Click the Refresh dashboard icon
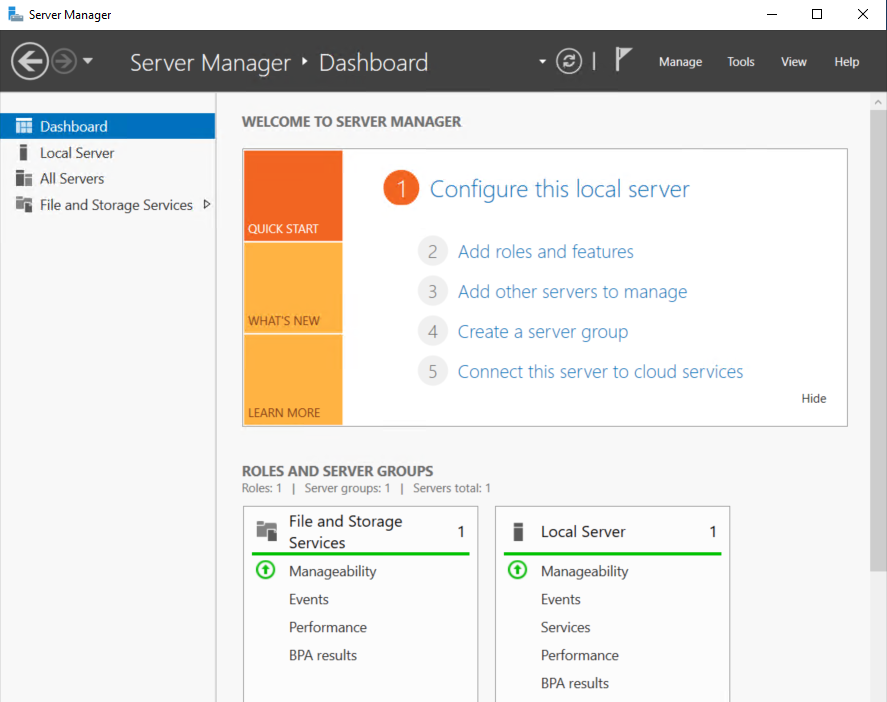Screen dimensions: 887x702 [x=569, y=61]
